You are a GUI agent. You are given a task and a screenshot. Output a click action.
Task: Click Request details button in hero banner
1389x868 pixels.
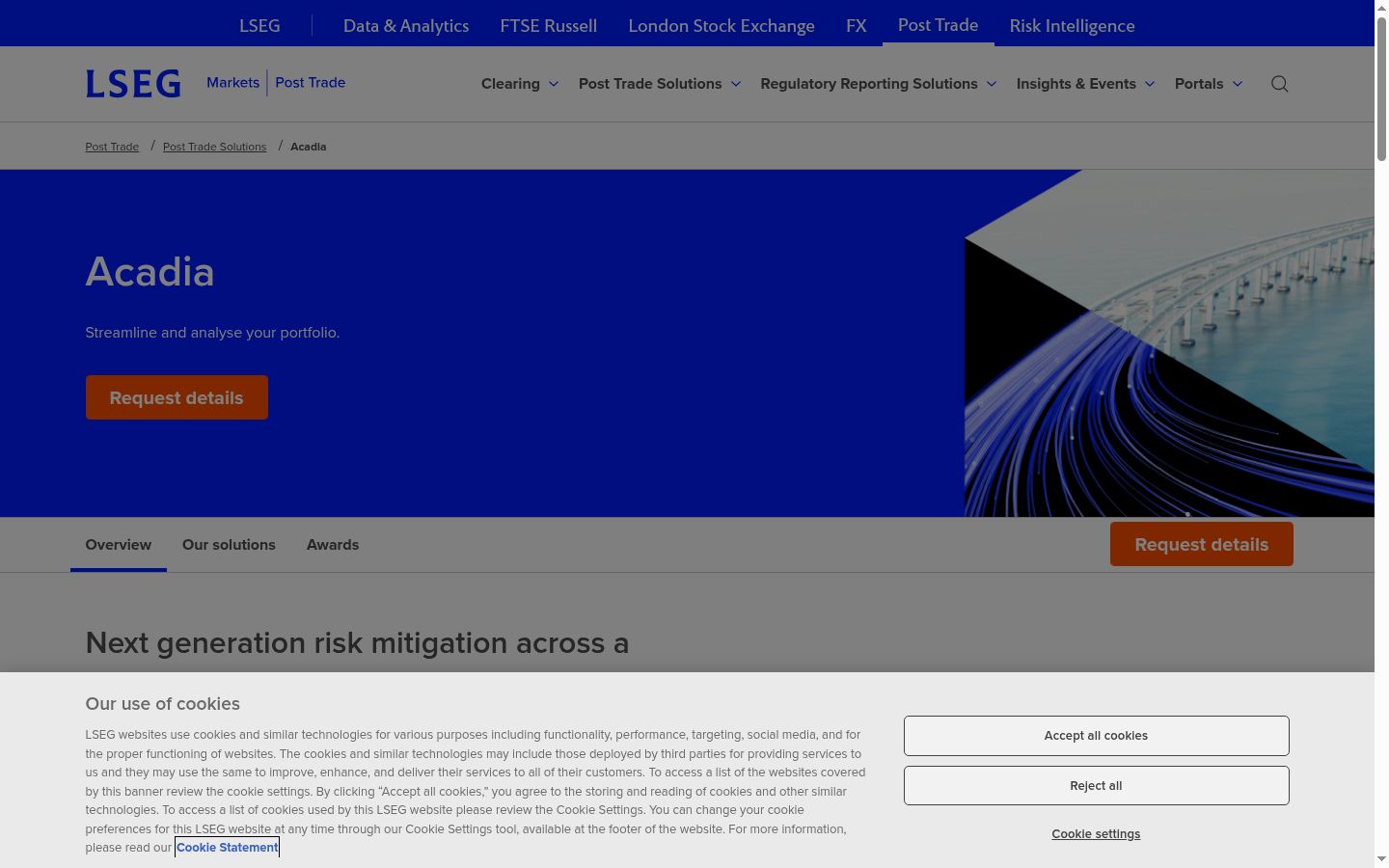pos(177,397)
